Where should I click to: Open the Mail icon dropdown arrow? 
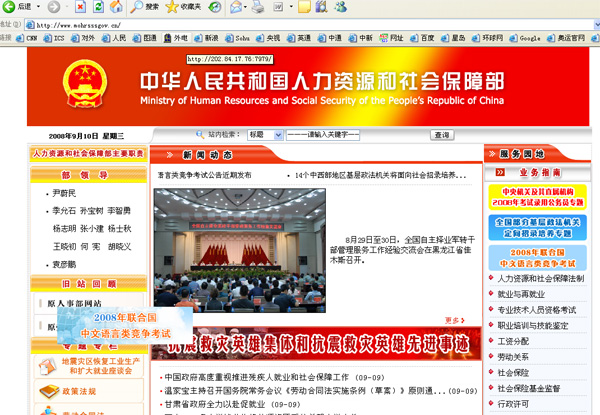245,7
